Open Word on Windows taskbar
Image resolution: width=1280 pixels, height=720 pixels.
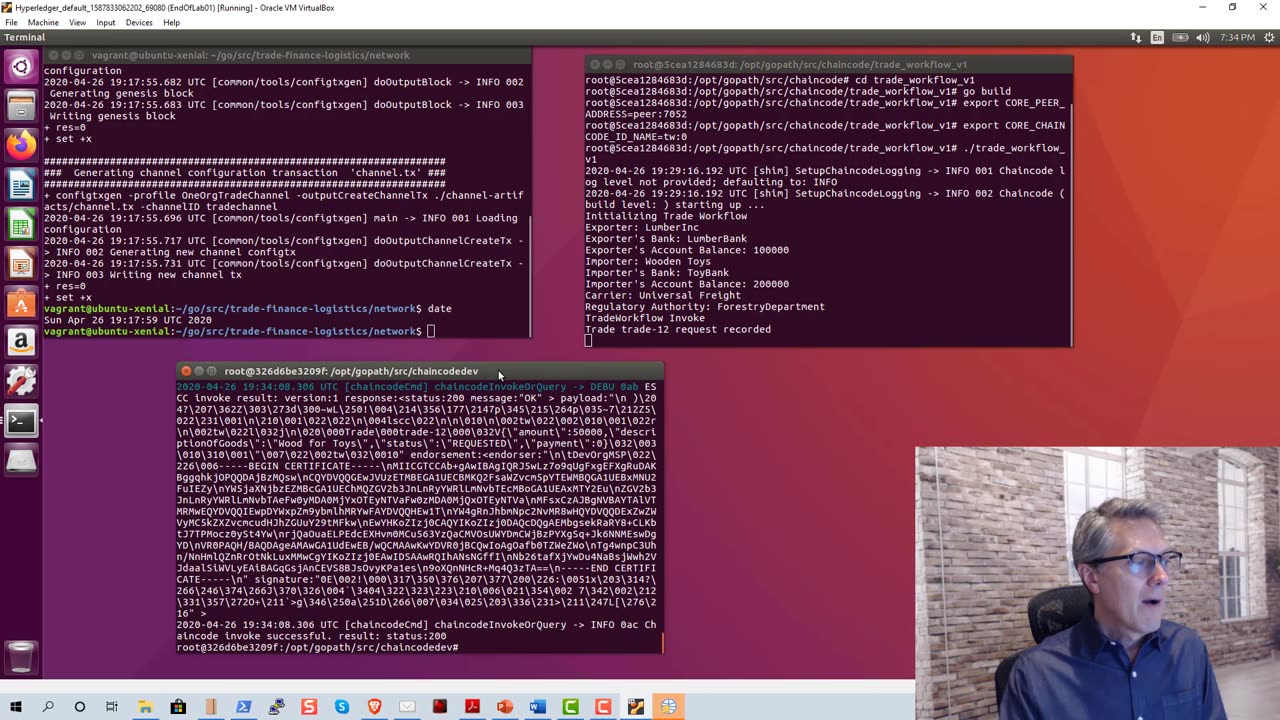coord(538,707)
